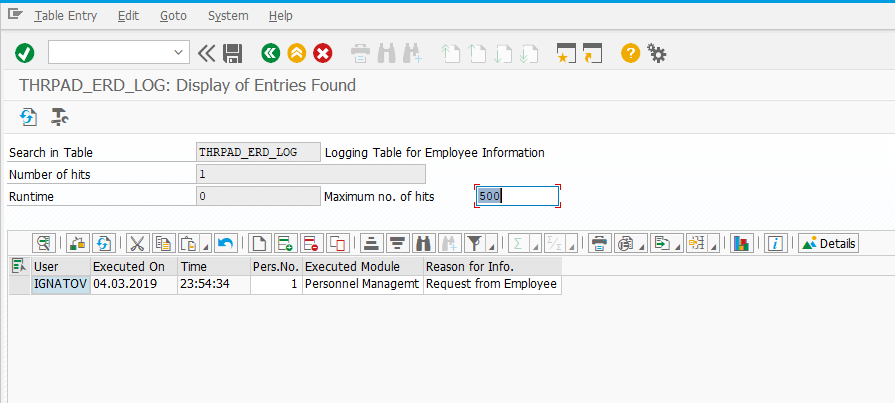895x403 pixels.
Task: Click the Save diskette icon
Action: click(232, 54)
